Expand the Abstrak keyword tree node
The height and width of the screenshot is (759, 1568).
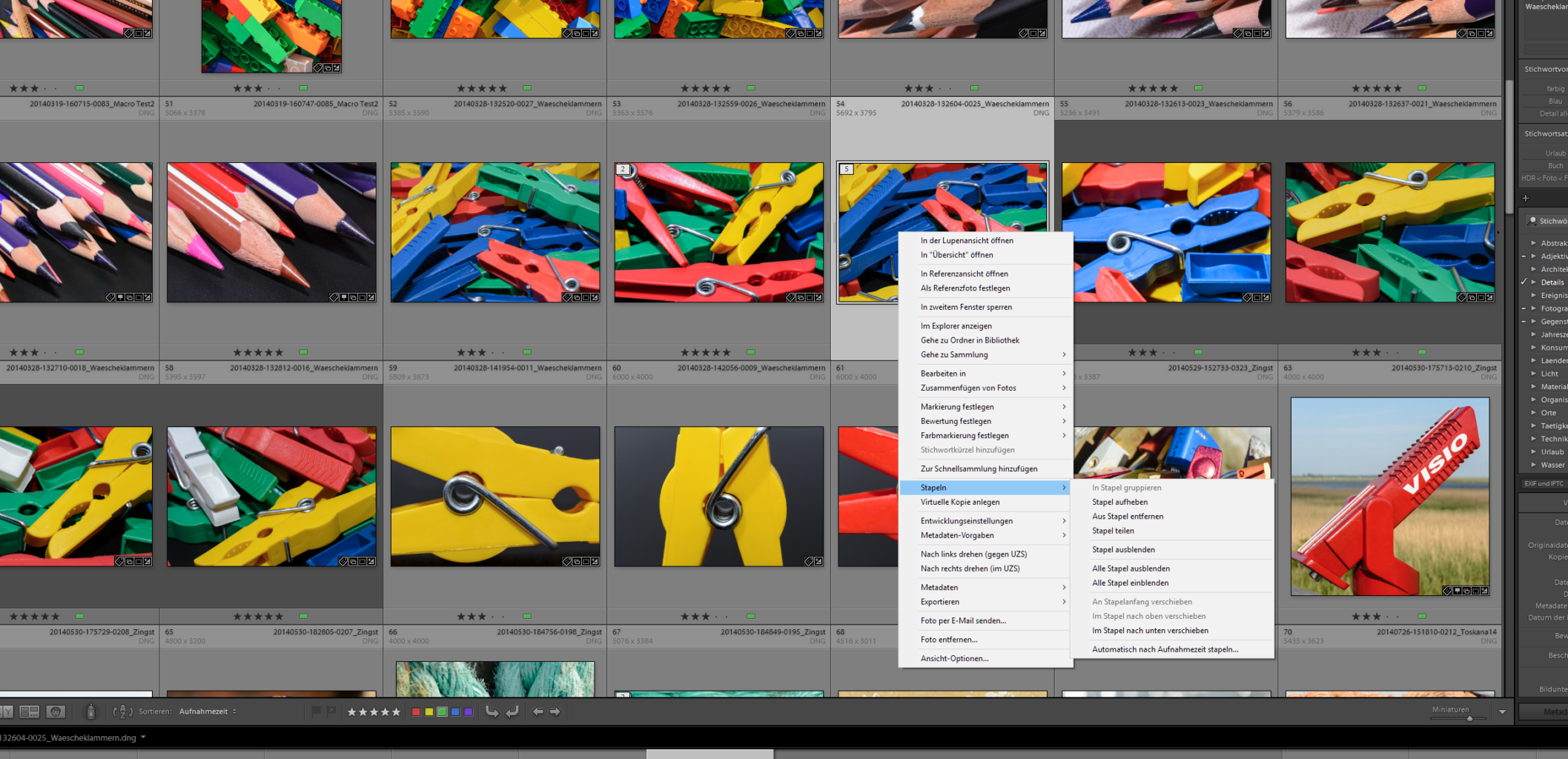tap(1534, 243)
